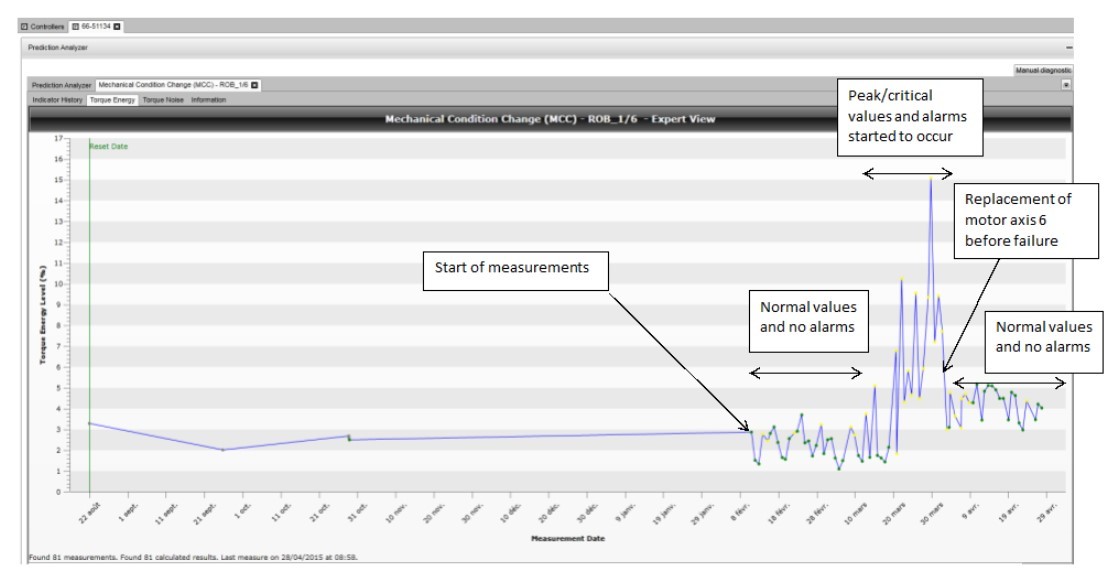The width and height of the screenshot is (1109, 583).
Task: Switch to the Indicator History tab
Action: point(57,100)
